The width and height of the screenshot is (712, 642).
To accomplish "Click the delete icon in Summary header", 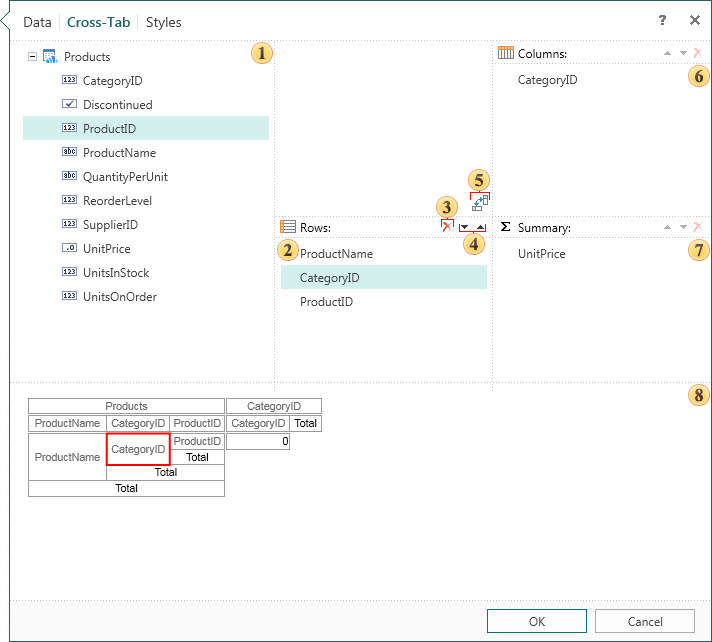I will coord(697,228).
